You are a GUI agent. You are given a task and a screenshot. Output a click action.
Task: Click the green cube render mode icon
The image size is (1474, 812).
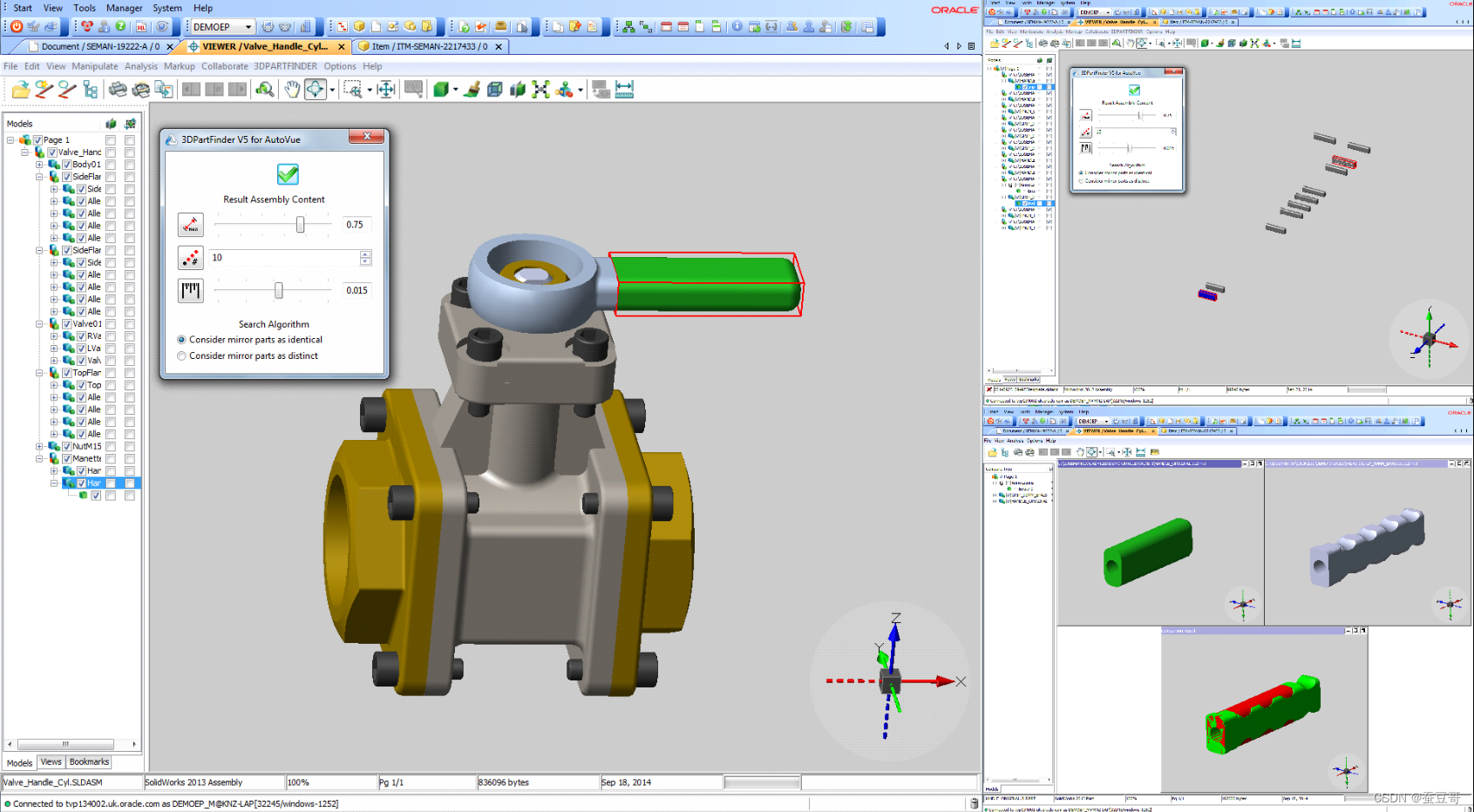pyautogui.click(x=441, y=90)
